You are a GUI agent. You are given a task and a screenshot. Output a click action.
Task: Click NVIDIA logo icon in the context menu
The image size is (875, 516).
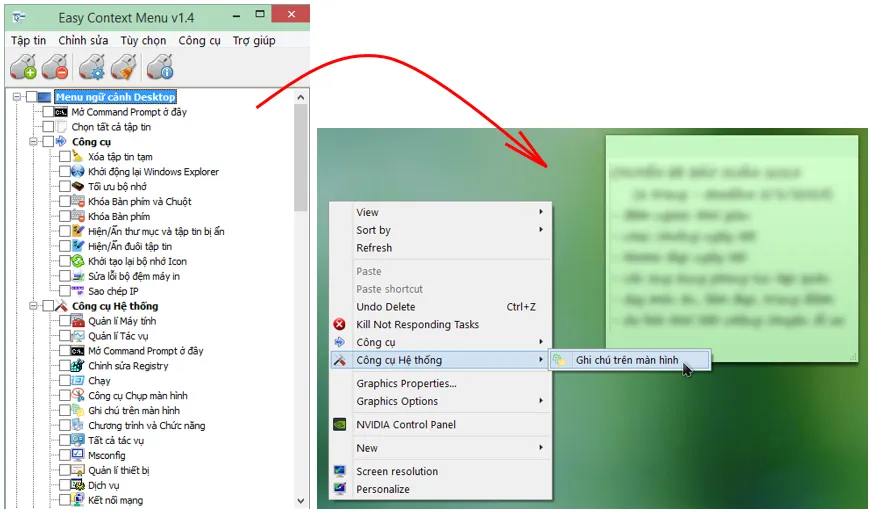339,425
